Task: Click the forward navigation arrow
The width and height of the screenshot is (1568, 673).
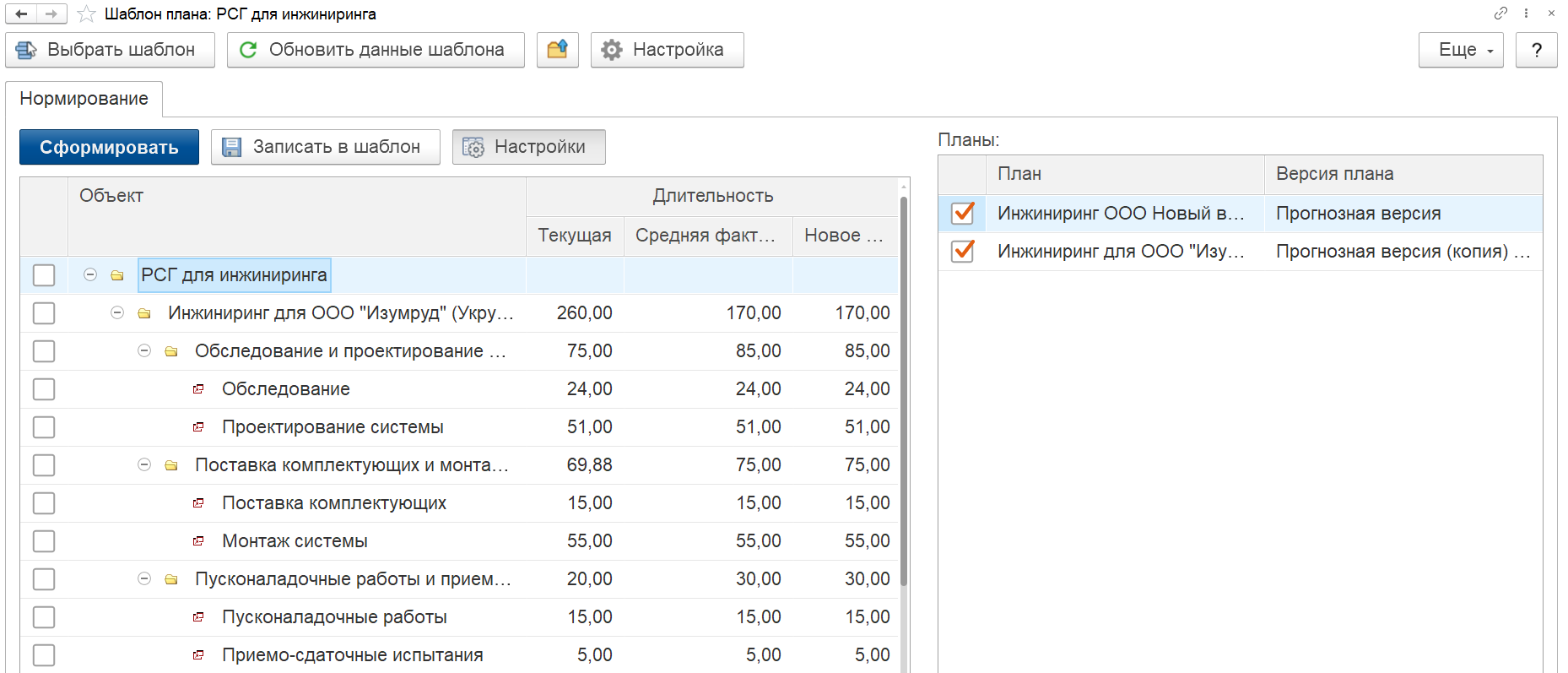Action: click(51, 14)
